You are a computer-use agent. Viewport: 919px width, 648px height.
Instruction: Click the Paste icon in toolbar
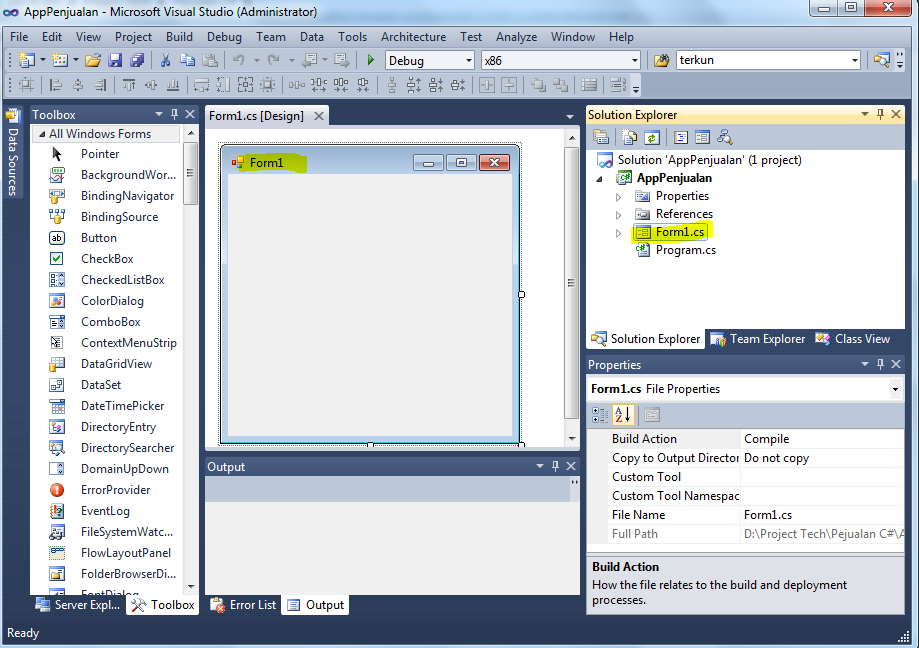click(x=210, y=60)
